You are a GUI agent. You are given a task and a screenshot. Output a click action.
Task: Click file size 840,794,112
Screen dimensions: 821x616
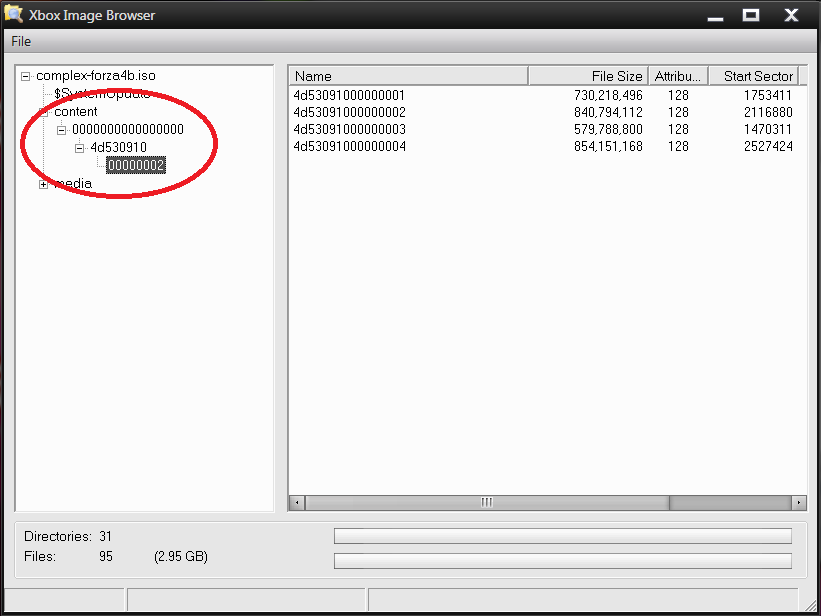[x=608, y=112]
